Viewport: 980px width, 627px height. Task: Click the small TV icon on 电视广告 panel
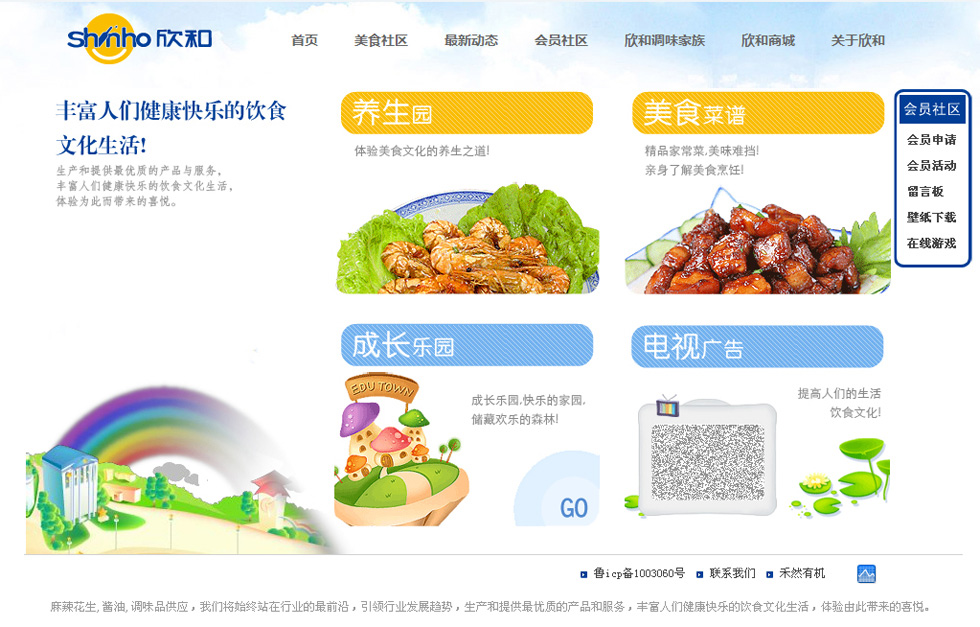[668, 406]
